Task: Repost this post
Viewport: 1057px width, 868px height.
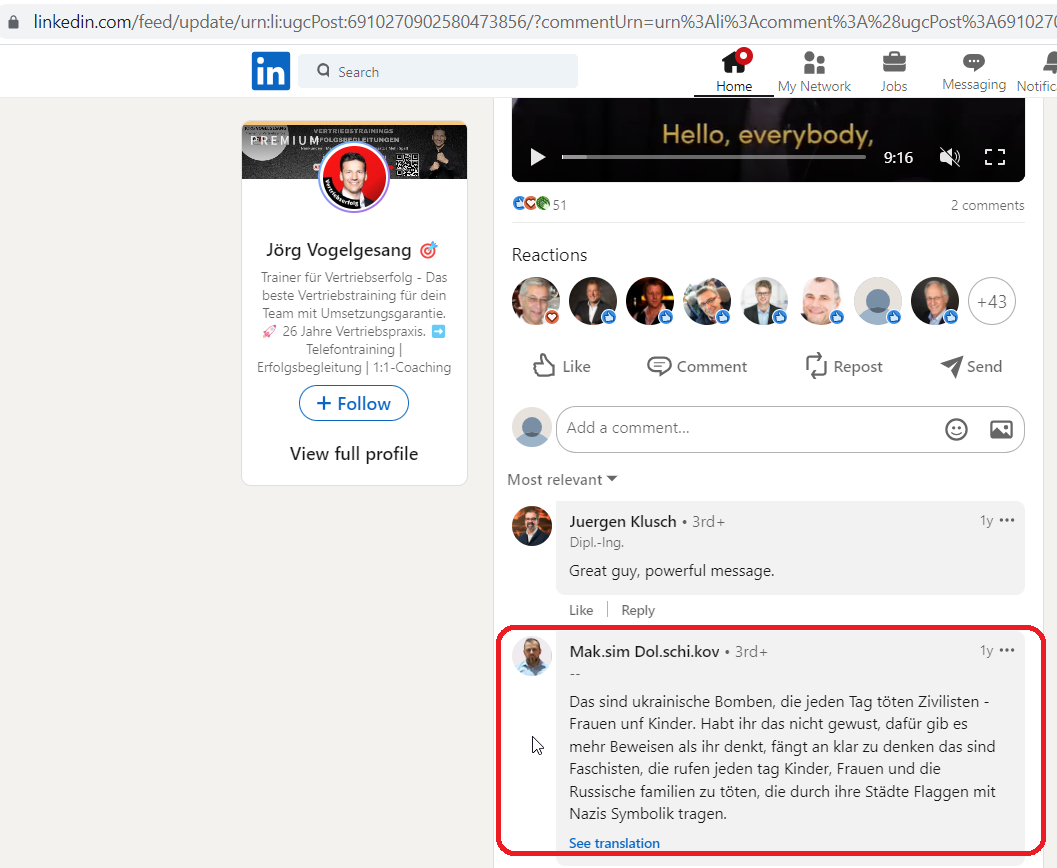Action: point(844,366)
